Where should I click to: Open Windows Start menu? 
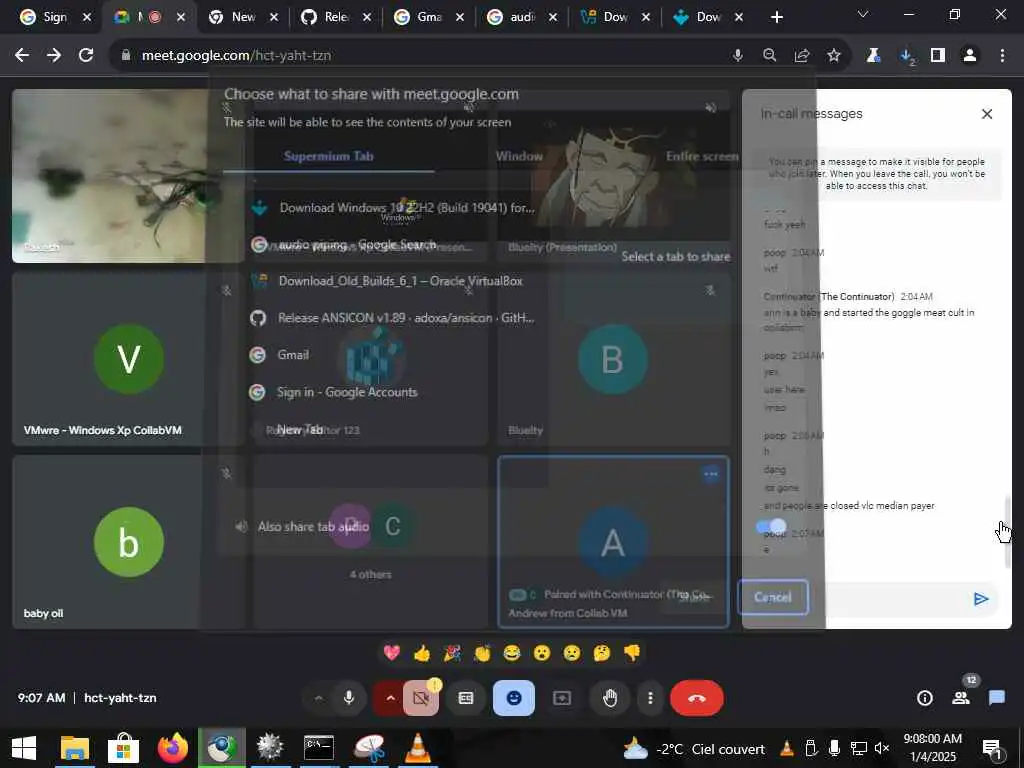(24, 748)
